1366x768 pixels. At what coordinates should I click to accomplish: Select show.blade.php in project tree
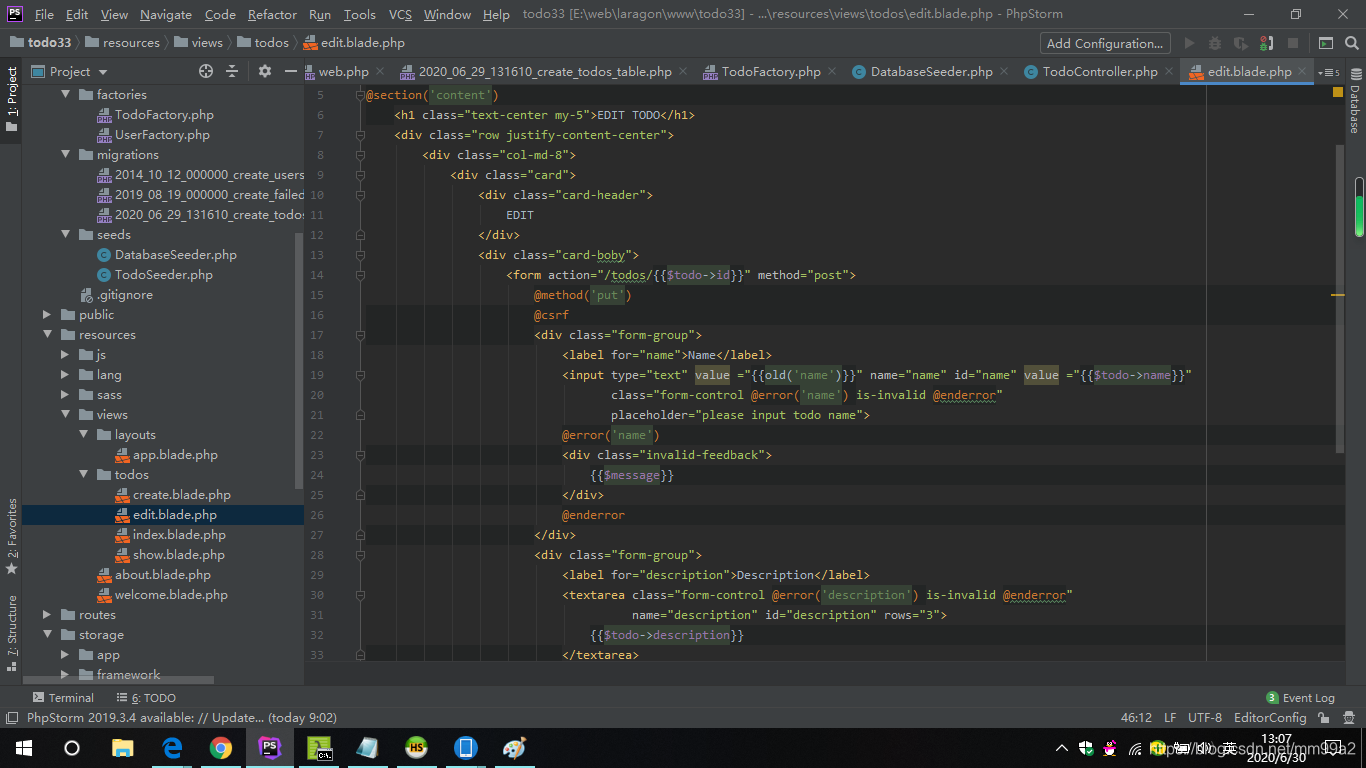pyautogui.click(x=178, y=555)
